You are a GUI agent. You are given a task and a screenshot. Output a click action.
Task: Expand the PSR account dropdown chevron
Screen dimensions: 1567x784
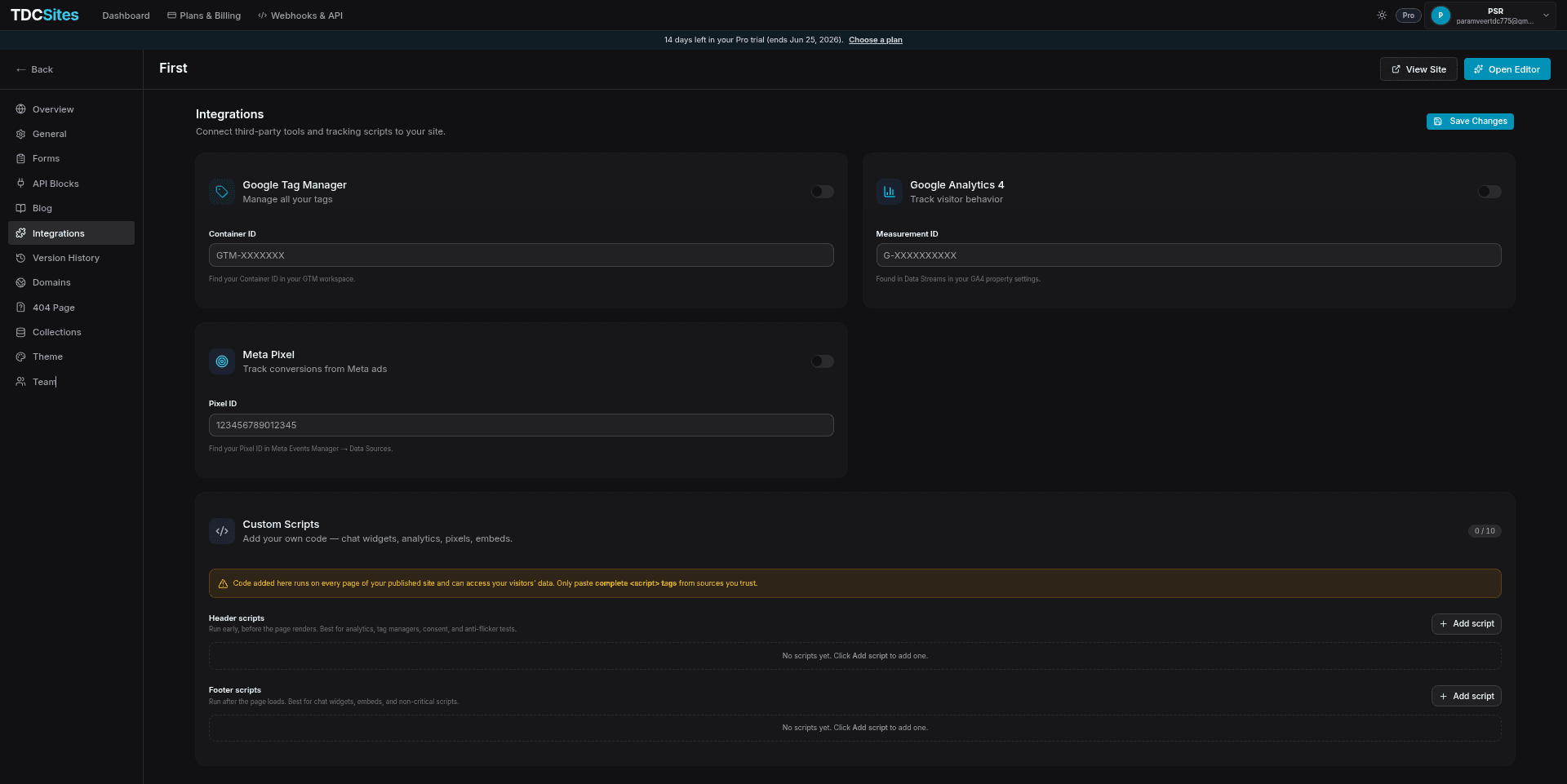click(x=1546, y=16)
